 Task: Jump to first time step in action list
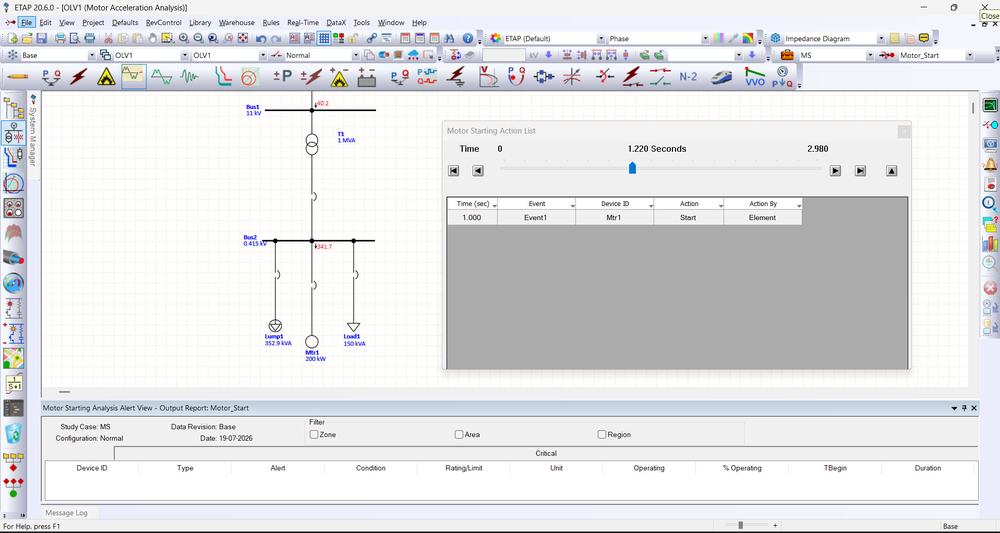point(453,171)
